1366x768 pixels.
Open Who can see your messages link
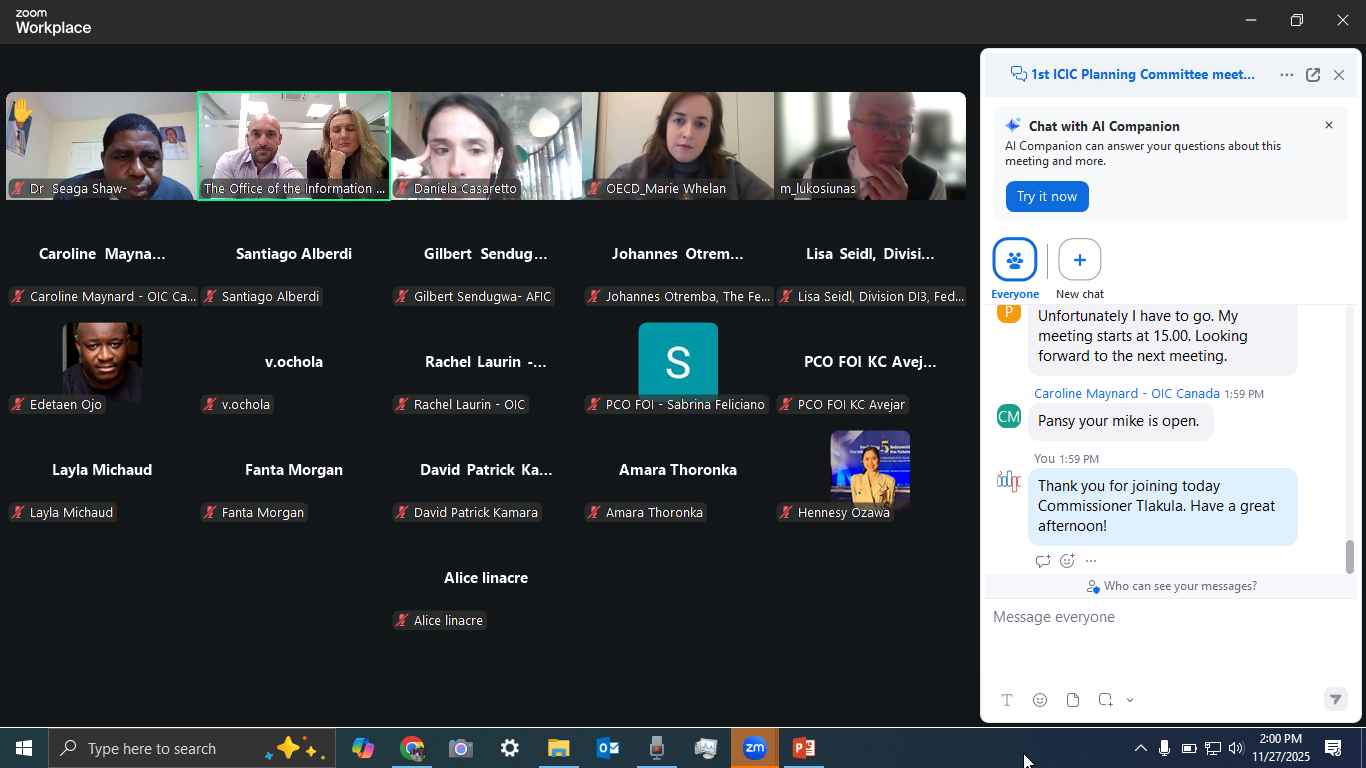click(1180, 586)
